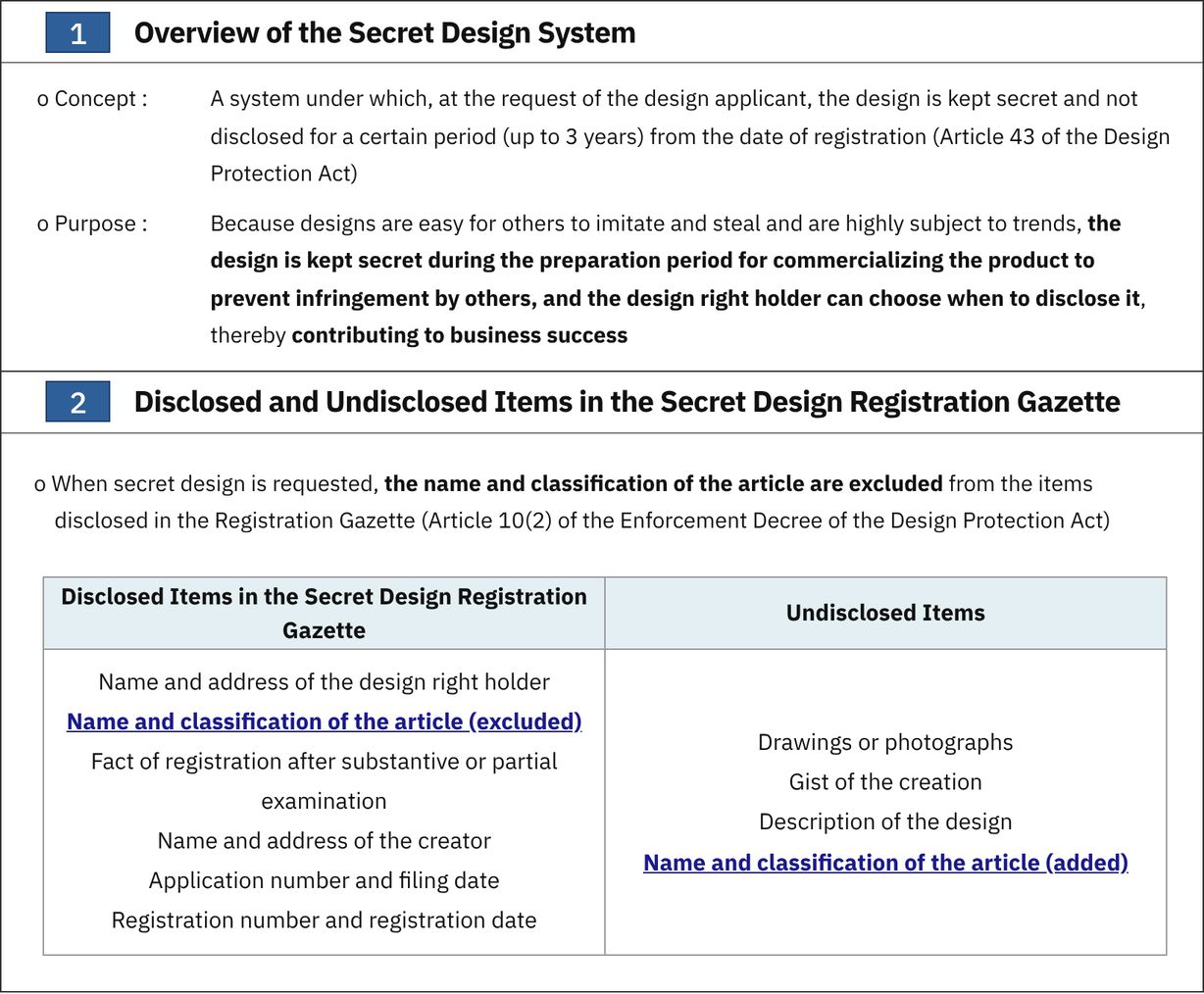Click 'Gist of the creation' text
The width and height of the screenshot is (1204, 994).
885,782
